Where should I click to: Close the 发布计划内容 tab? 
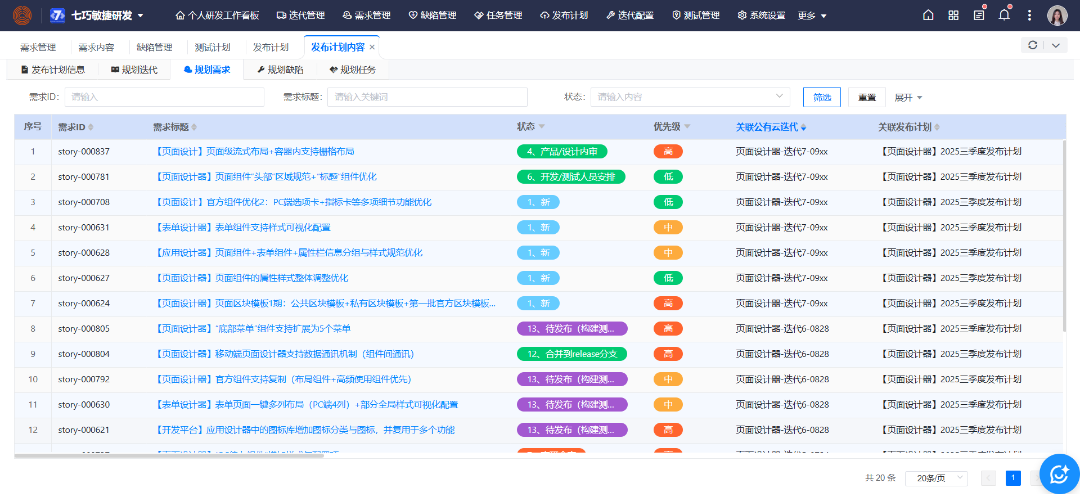coord(373,47)
